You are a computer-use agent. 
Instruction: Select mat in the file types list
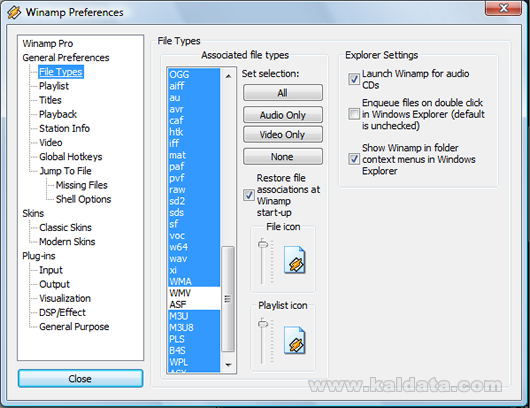[194, 155]
